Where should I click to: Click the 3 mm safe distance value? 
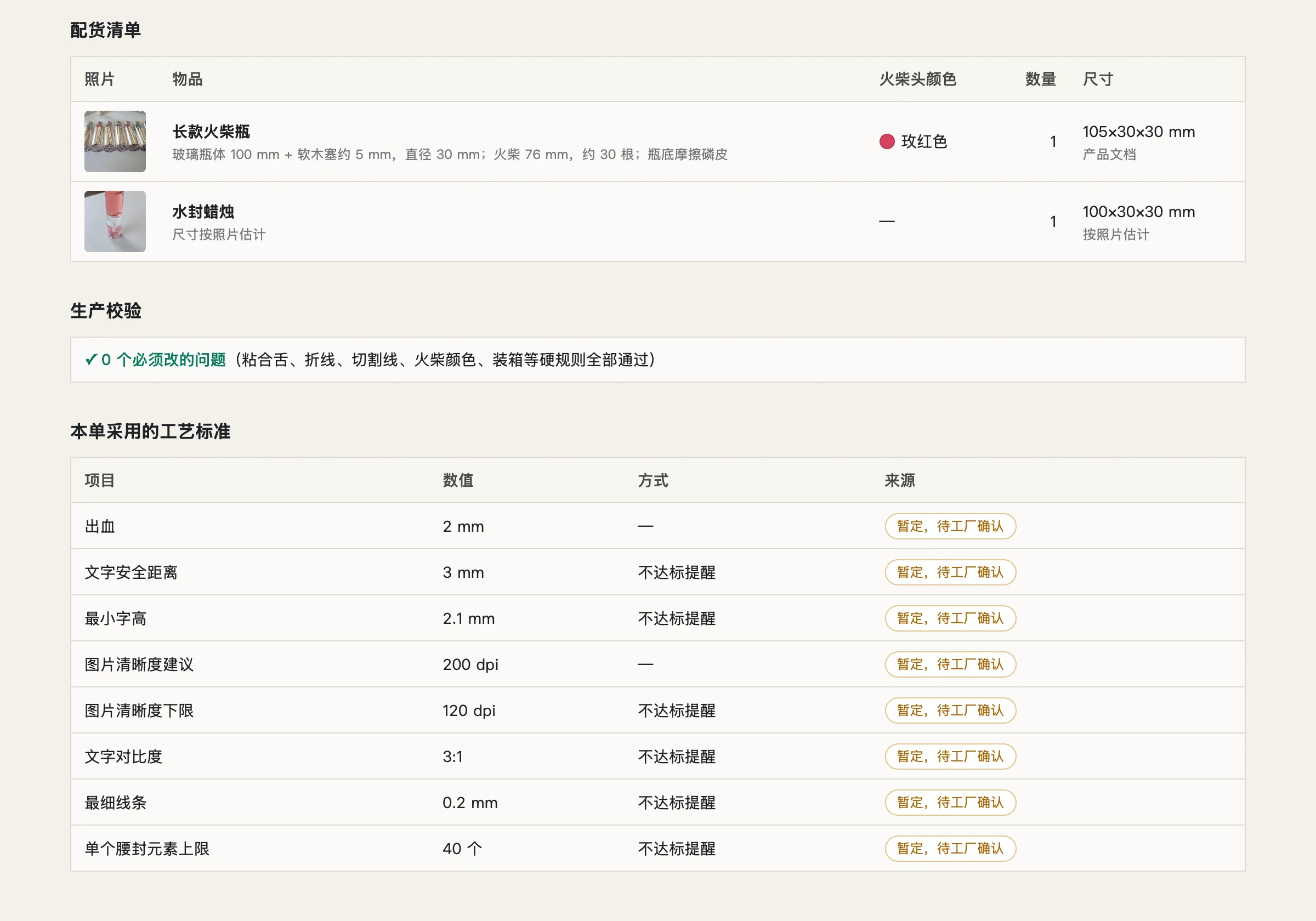[x=463, y=572]
